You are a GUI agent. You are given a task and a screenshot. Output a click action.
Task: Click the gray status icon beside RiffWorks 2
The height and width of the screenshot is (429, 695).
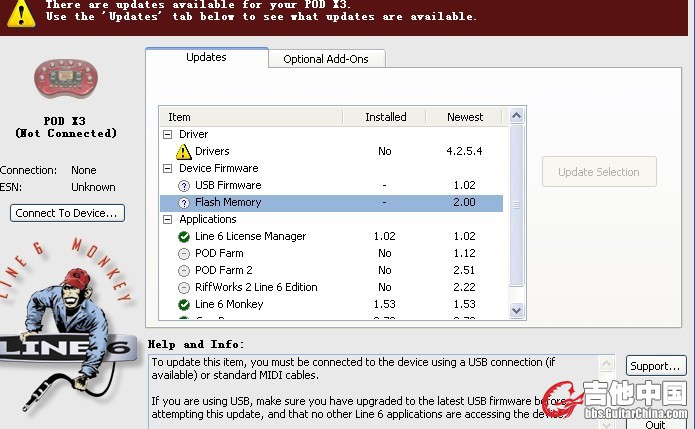coord(184,288)
